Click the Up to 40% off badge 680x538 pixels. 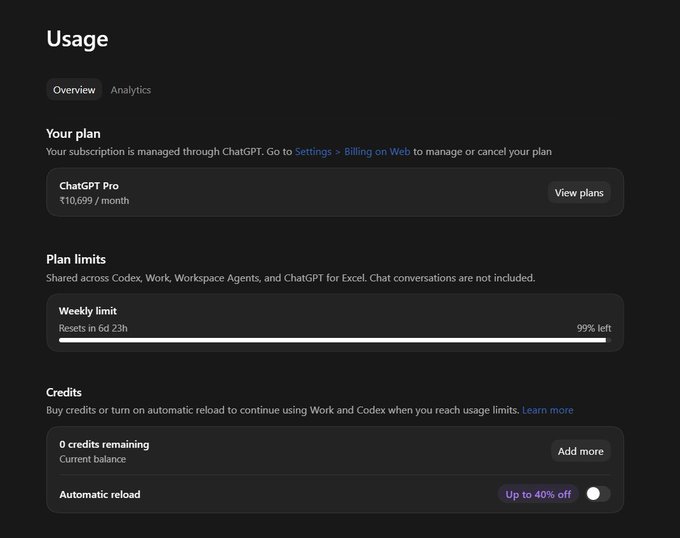tap(538, 494)
